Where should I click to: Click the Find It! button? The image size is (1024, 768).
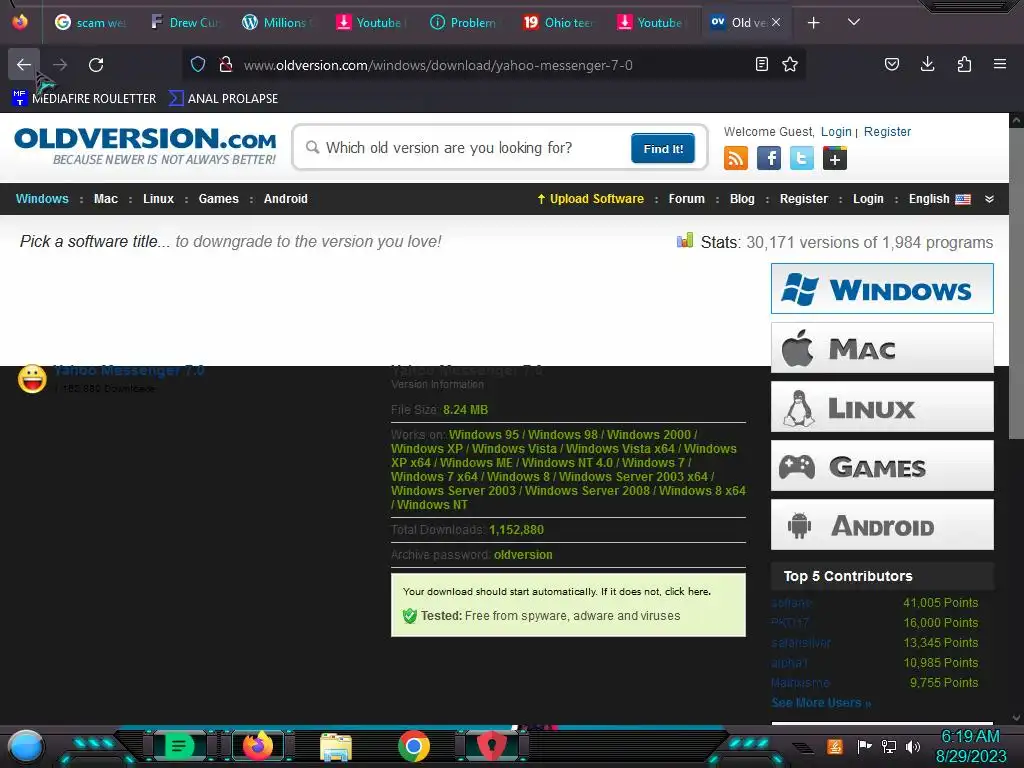pos(663,148)
